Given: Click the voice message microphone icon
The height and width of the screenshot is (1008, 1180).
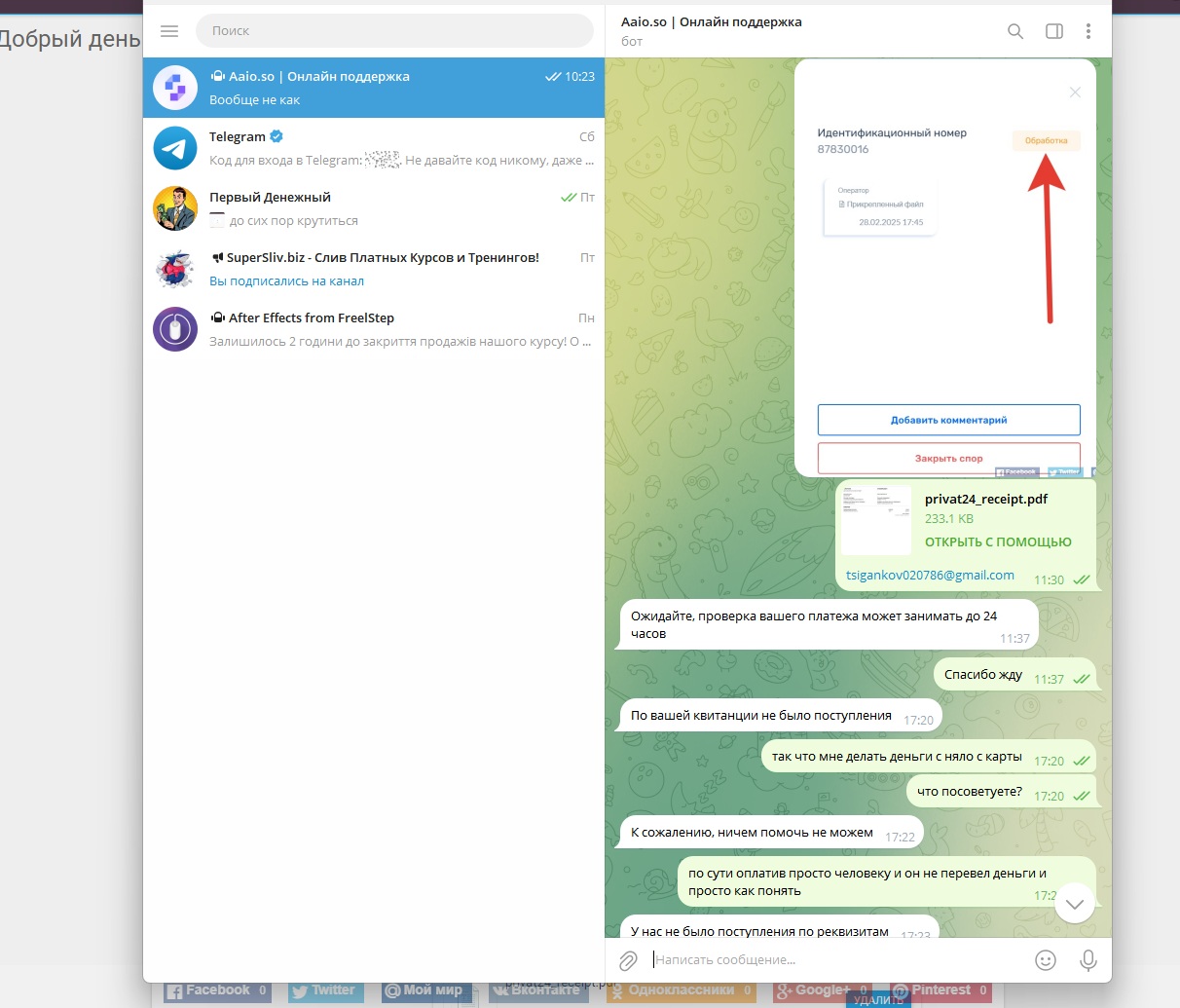Looking at the screenshot, I should pyautogui.click(x=1088, y=960).
